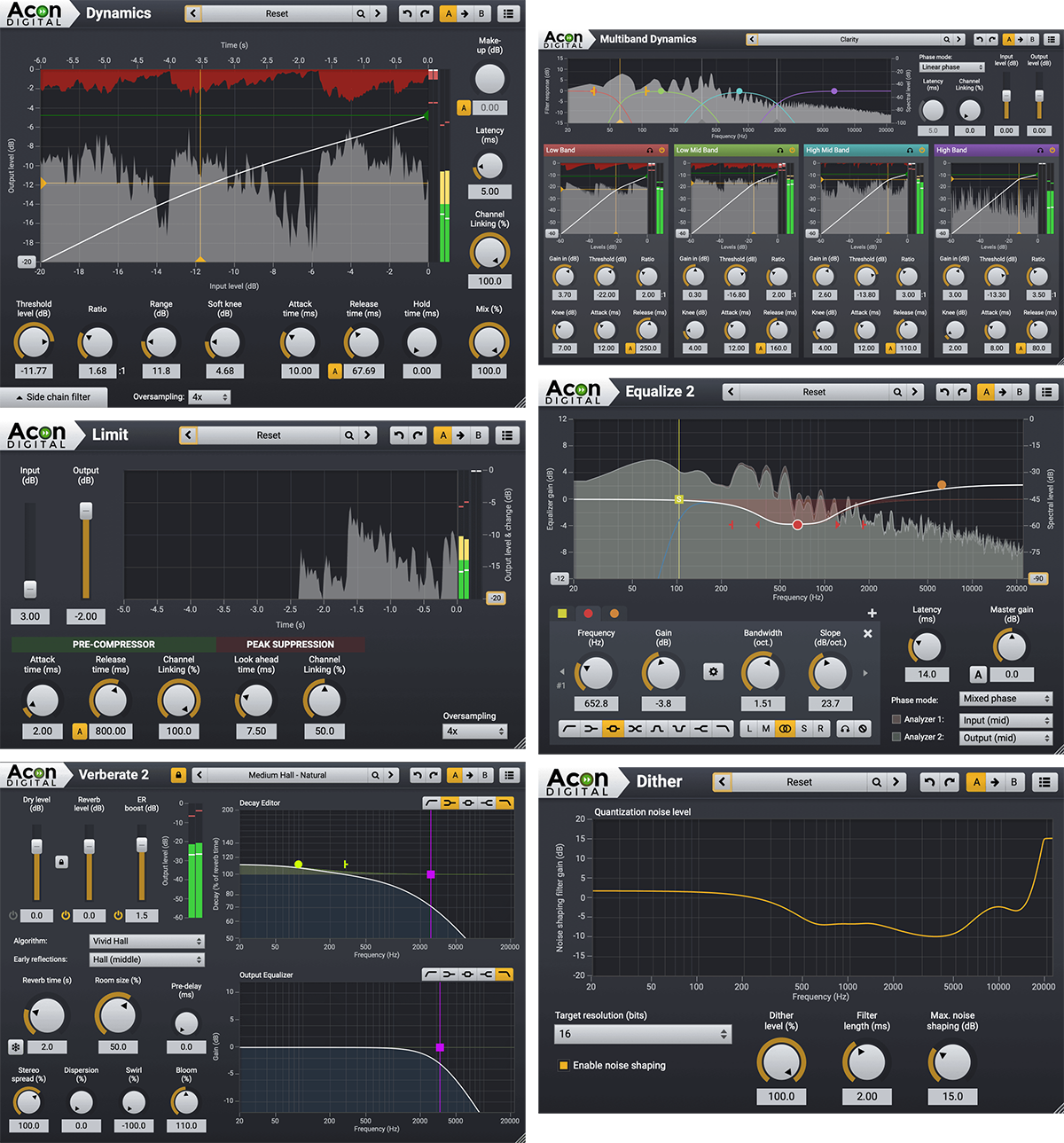Image resolution: width=1064 pixels, height=1143 pixels.
Task: Click the band bypass icon in Equalize 2
Action: pyautogui.click(x=863, y=728)
